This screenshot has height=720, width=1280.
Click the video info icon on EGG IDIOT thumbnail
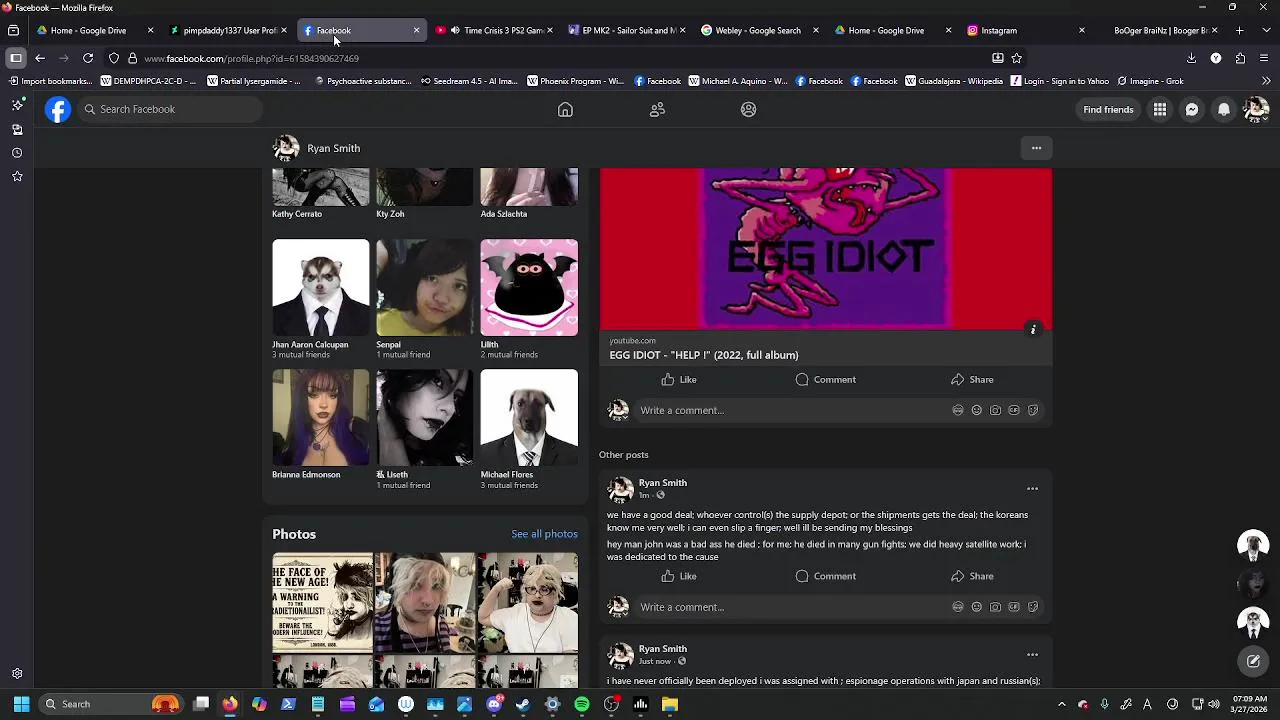click(x=1033, y=329)
